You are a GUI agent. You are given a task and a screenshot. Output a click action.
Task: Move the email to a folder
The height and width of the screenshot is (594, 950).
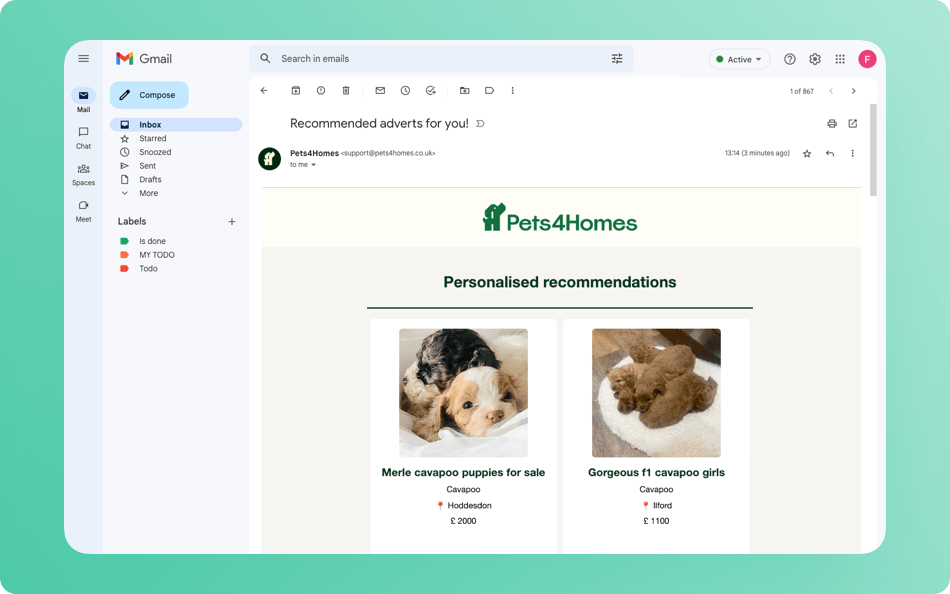[x=465, y=91]
